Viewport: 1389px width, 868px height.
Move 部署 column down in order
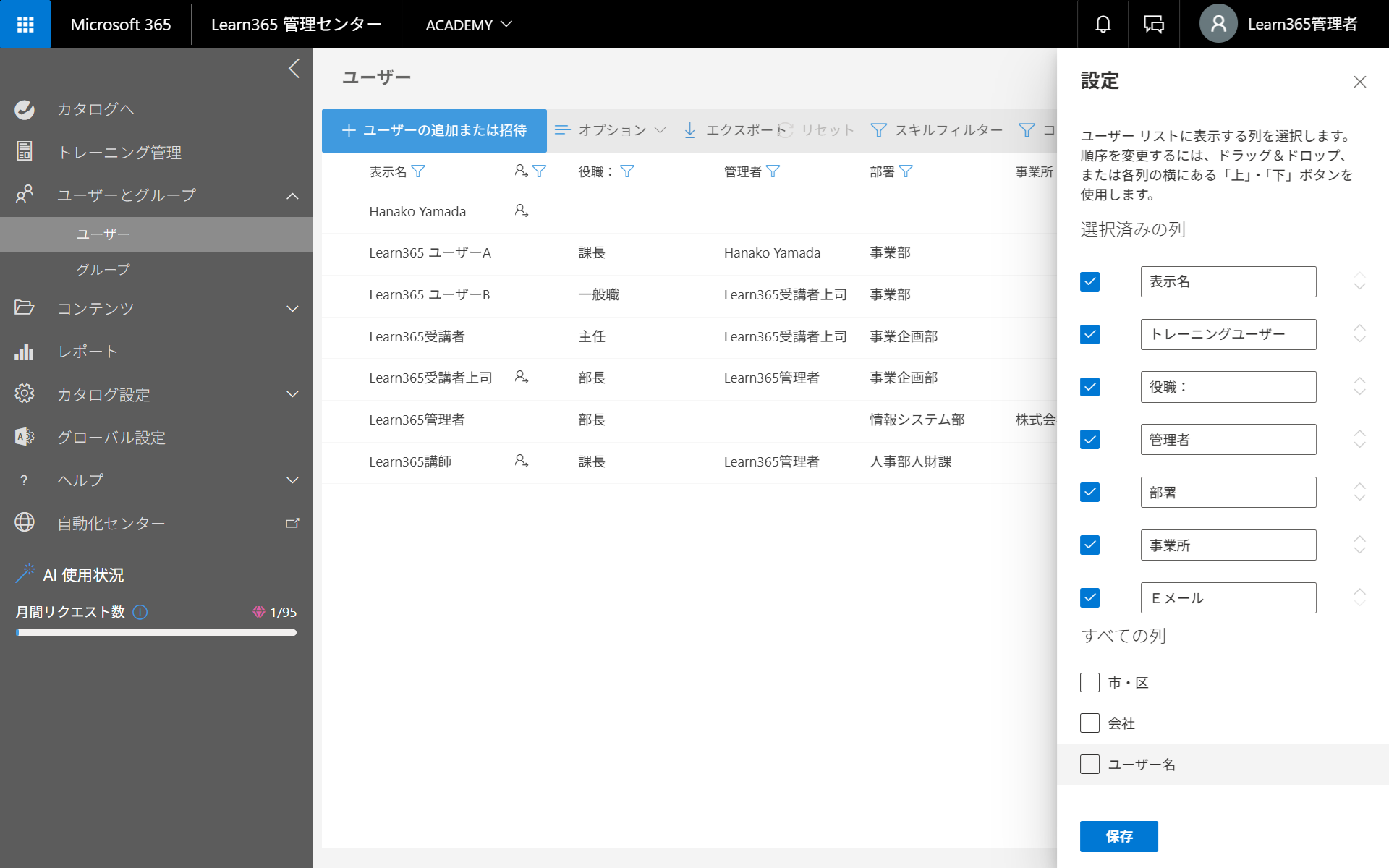pyautogui.click(x=1360, y=498)
